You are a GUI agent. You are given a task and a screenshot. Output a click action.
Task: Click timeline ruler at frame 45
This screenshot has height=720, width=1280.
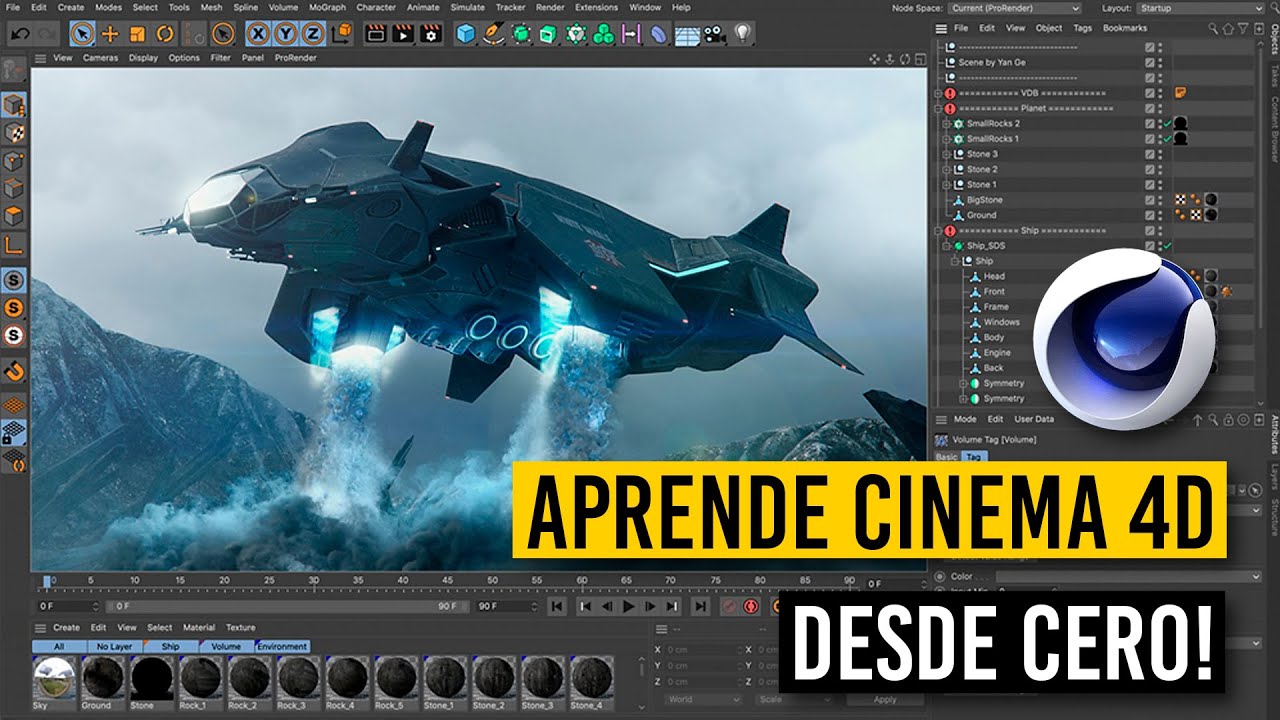point(447,581)
